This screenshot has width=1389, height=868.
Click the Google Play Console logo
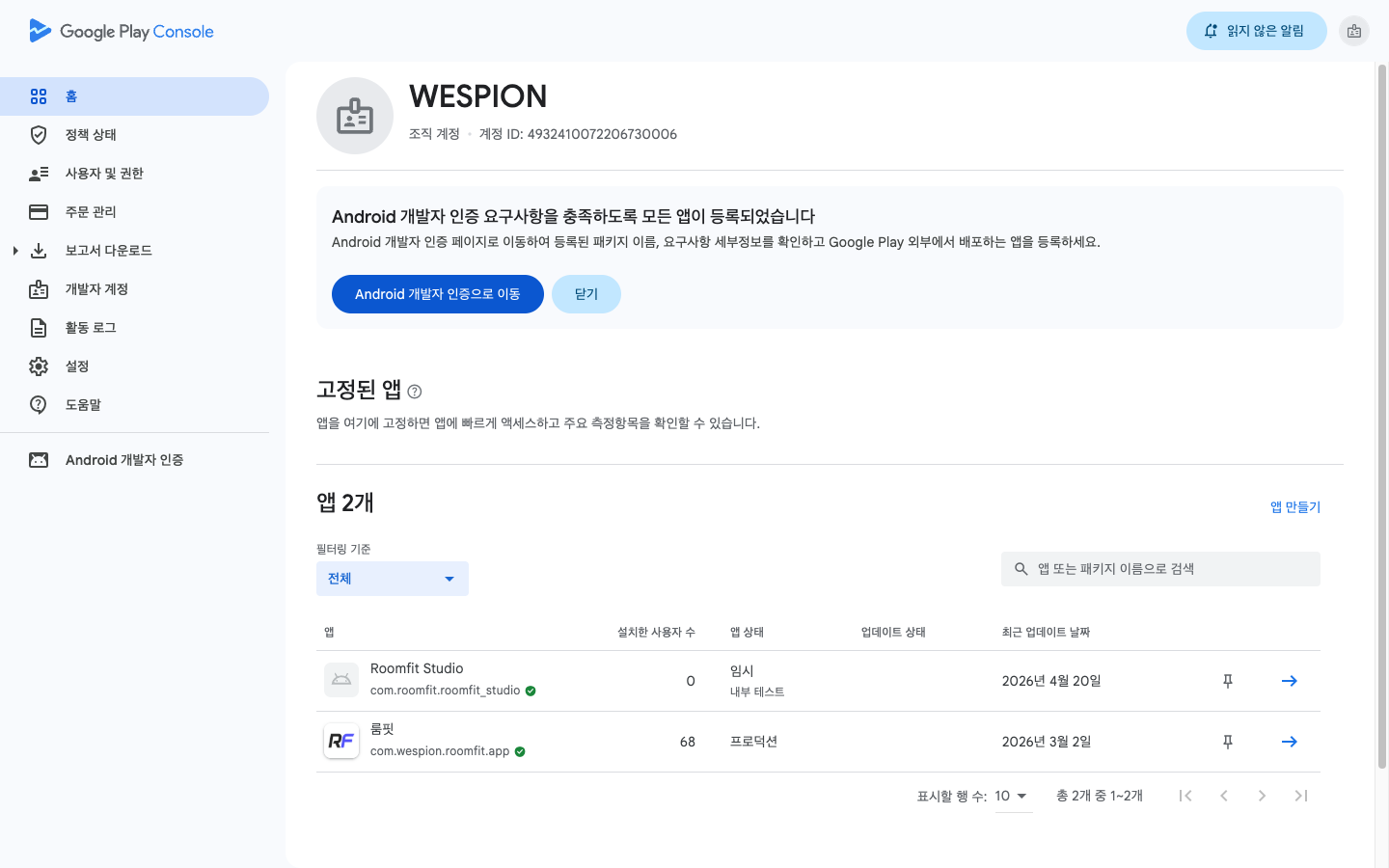[x=122, y=31]
